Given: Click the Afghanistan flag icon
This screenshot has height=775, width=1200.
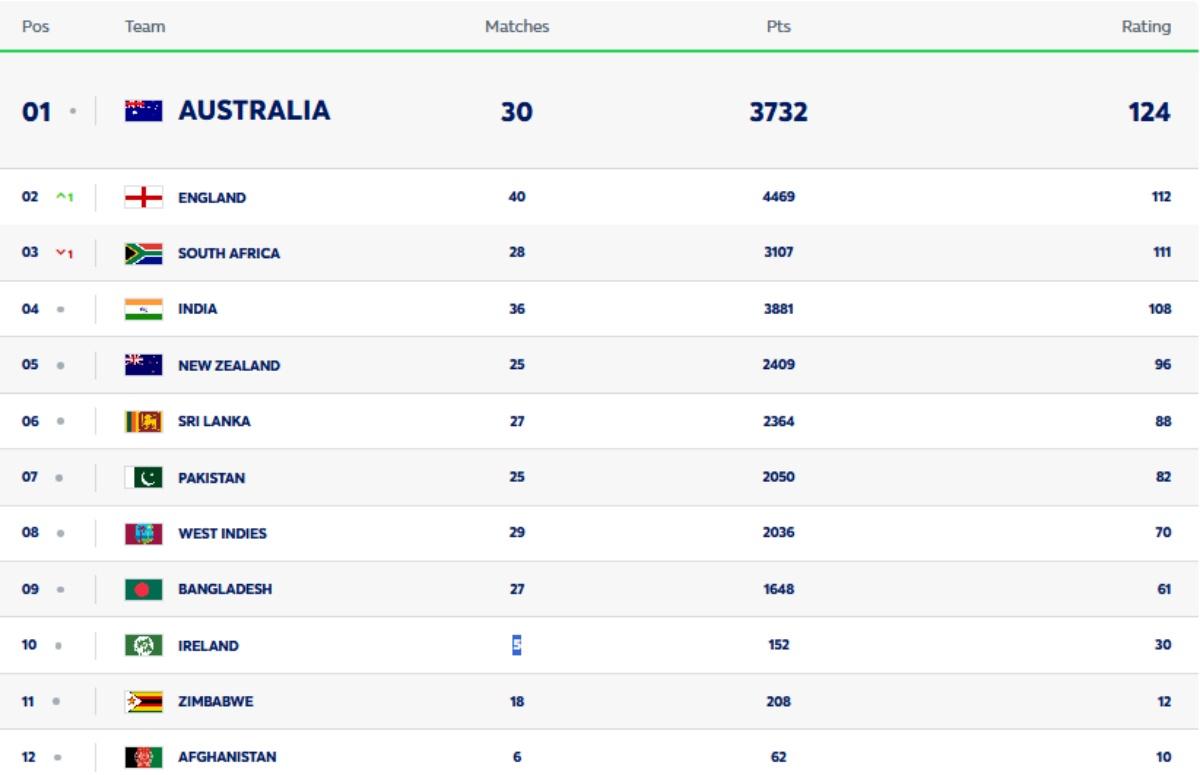Looking at the screenshot, I should (x=143, y=757).
